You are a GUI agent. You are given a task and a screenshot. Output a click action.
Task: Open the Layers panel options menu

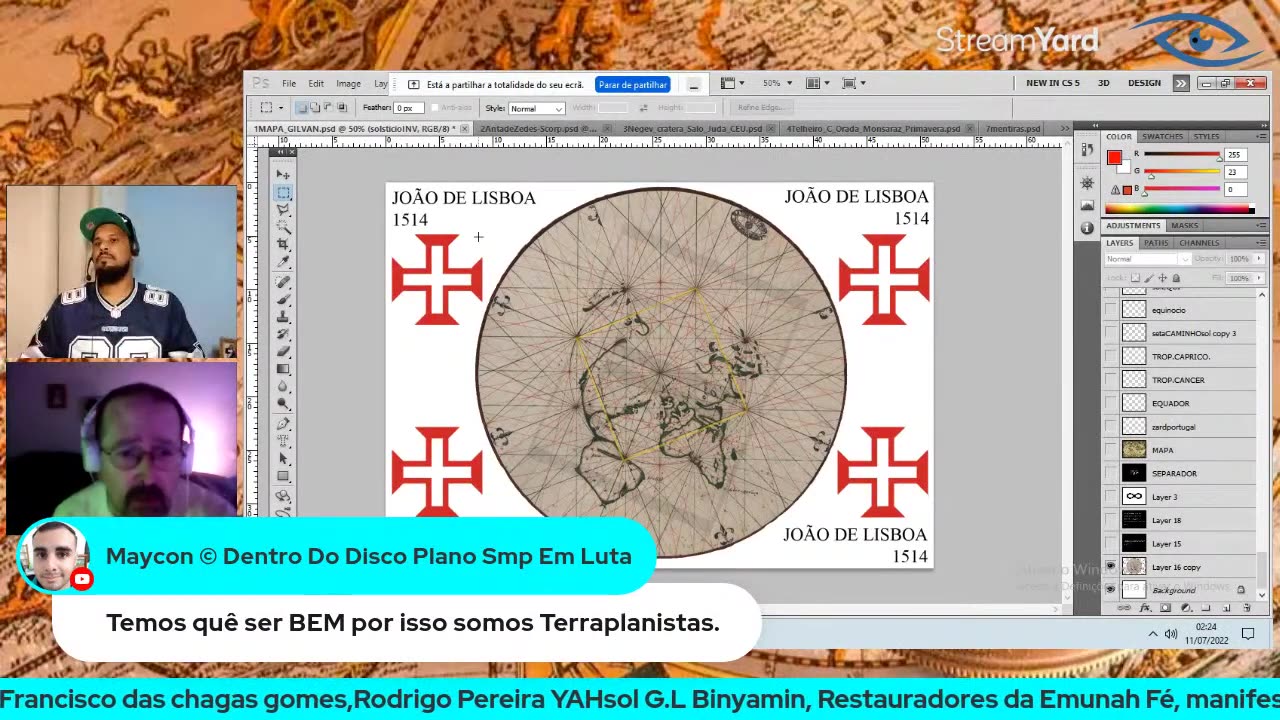[x=1261, y=242]
